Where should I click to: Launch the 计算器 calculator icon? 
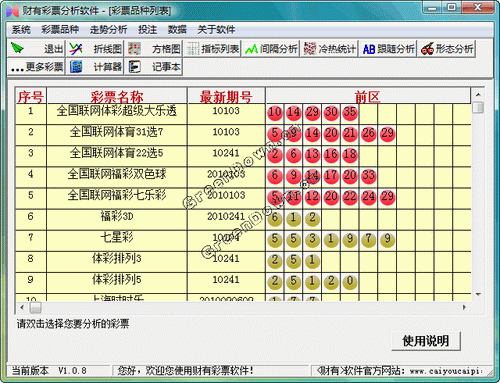76,67
